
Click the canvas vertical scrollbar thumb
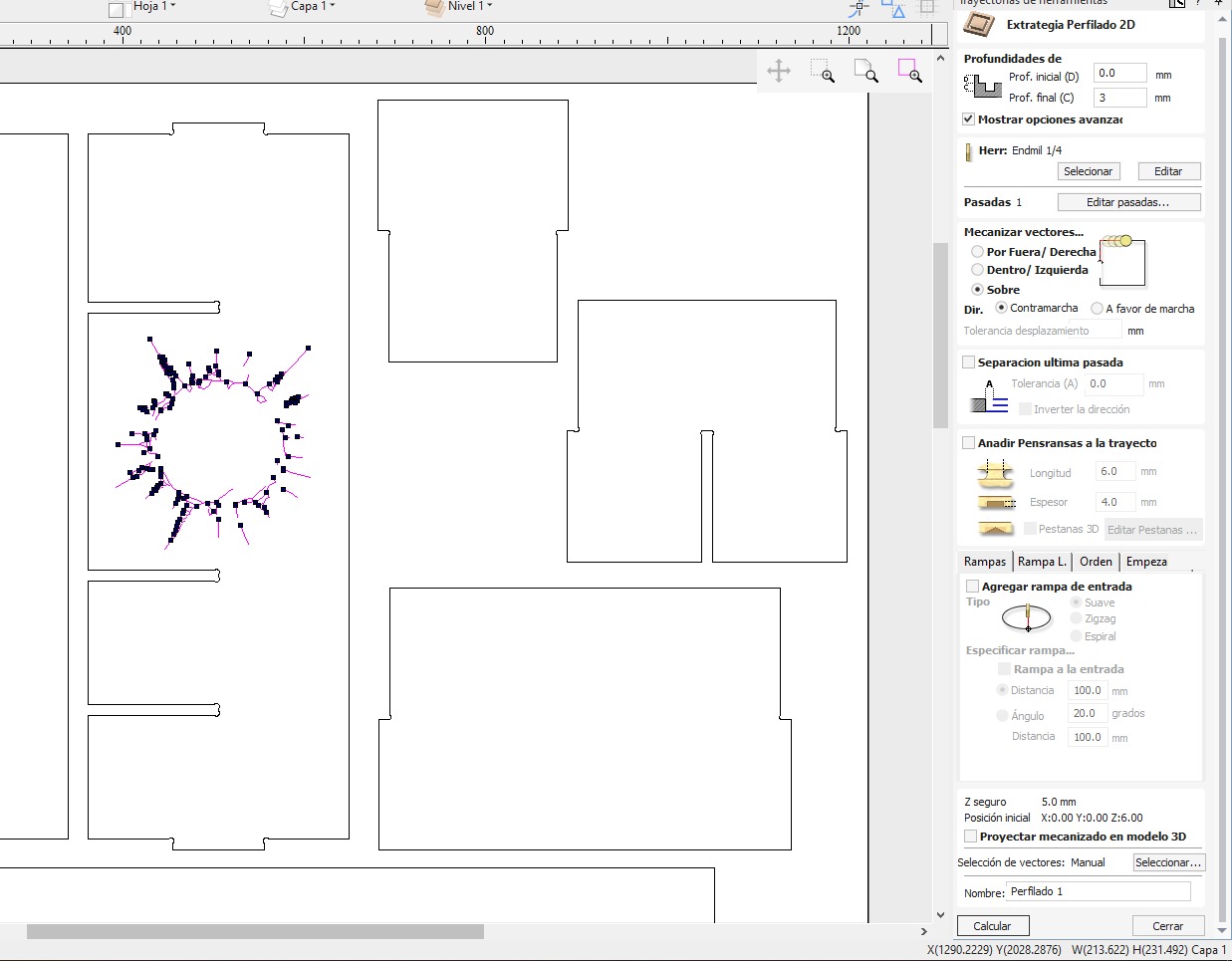(x=940, y=335)
